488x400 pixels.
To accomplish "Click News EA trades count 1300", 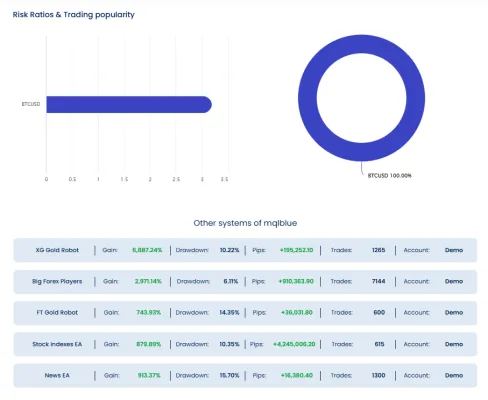I will pos(379,375).
